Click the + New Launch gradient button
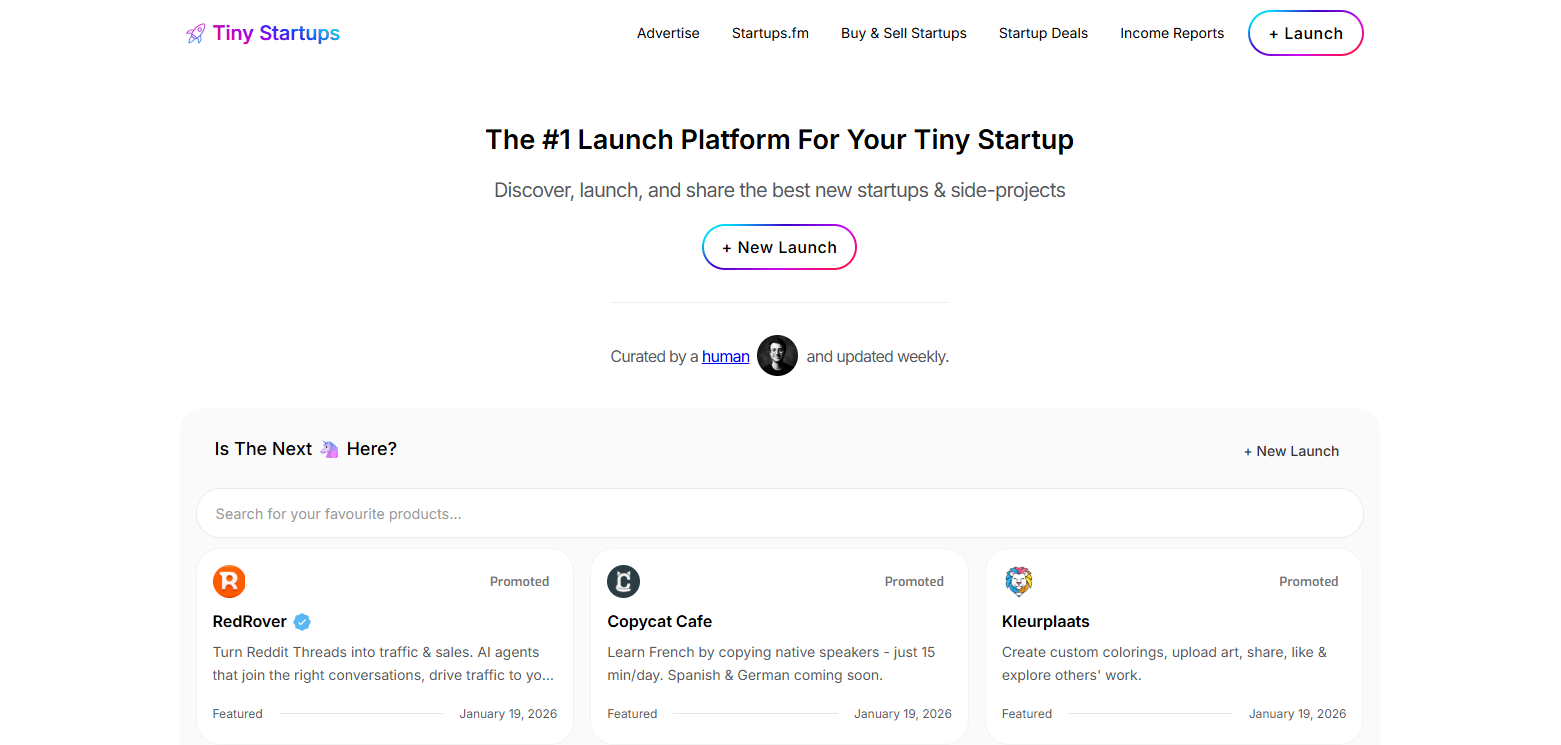This screenshot has height=745, width=1561. point(779,247)
